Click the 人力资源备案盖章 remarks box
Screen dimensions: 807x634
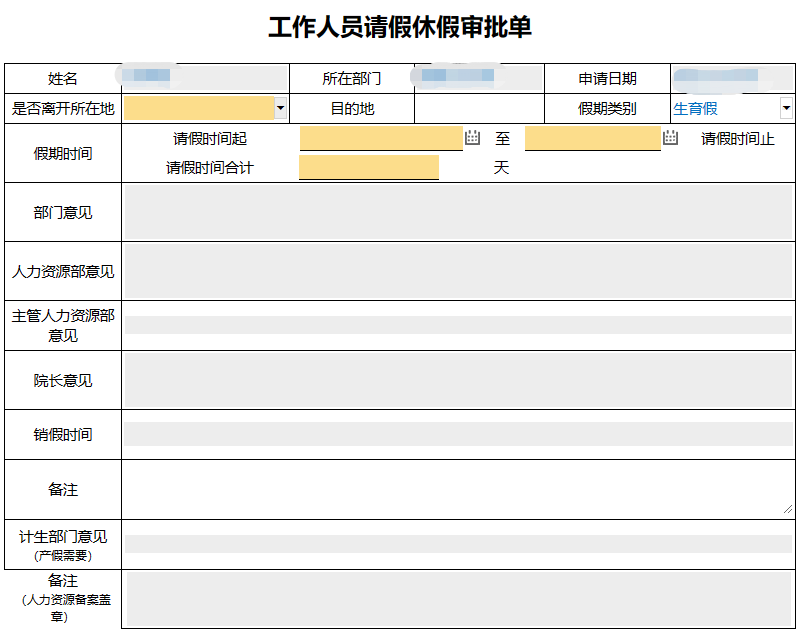459,599
